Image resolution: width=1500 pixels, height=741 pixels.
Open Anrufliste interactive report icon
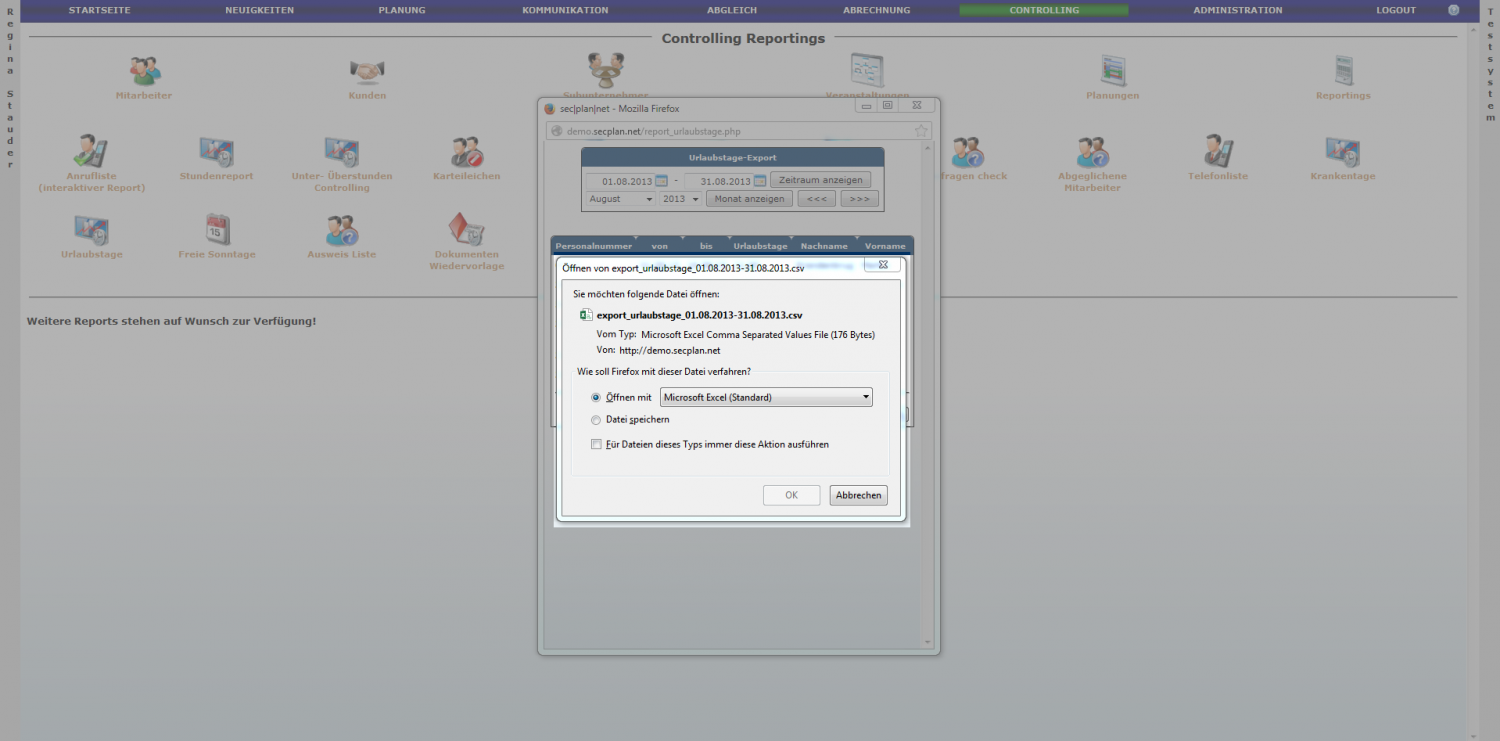(x=92, y=151)
